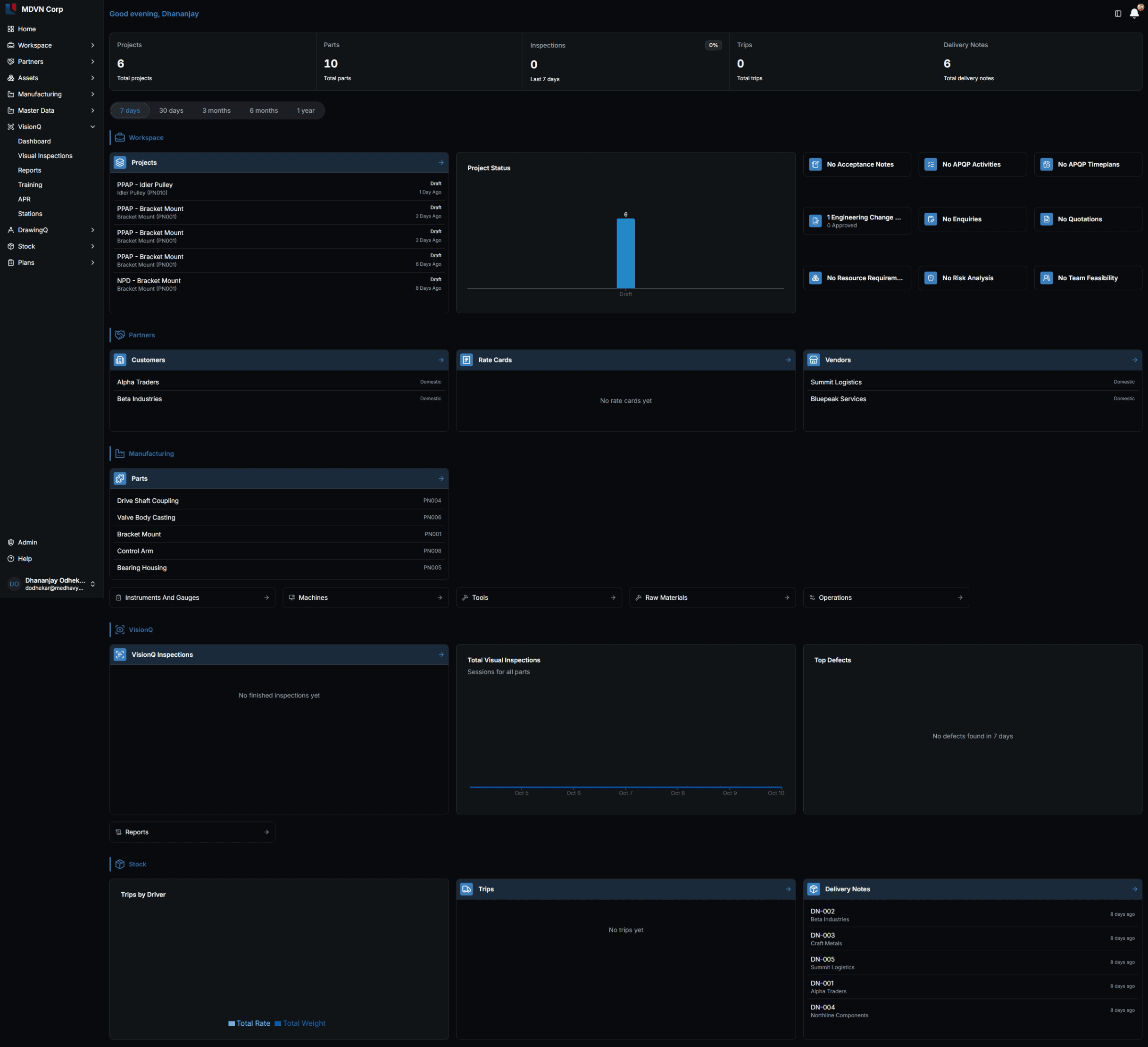Image resolution: width=1148 pixels, height=1047 pixels.
Task: Open Visual Inspections in sidebar
Action: pos(45,156)
